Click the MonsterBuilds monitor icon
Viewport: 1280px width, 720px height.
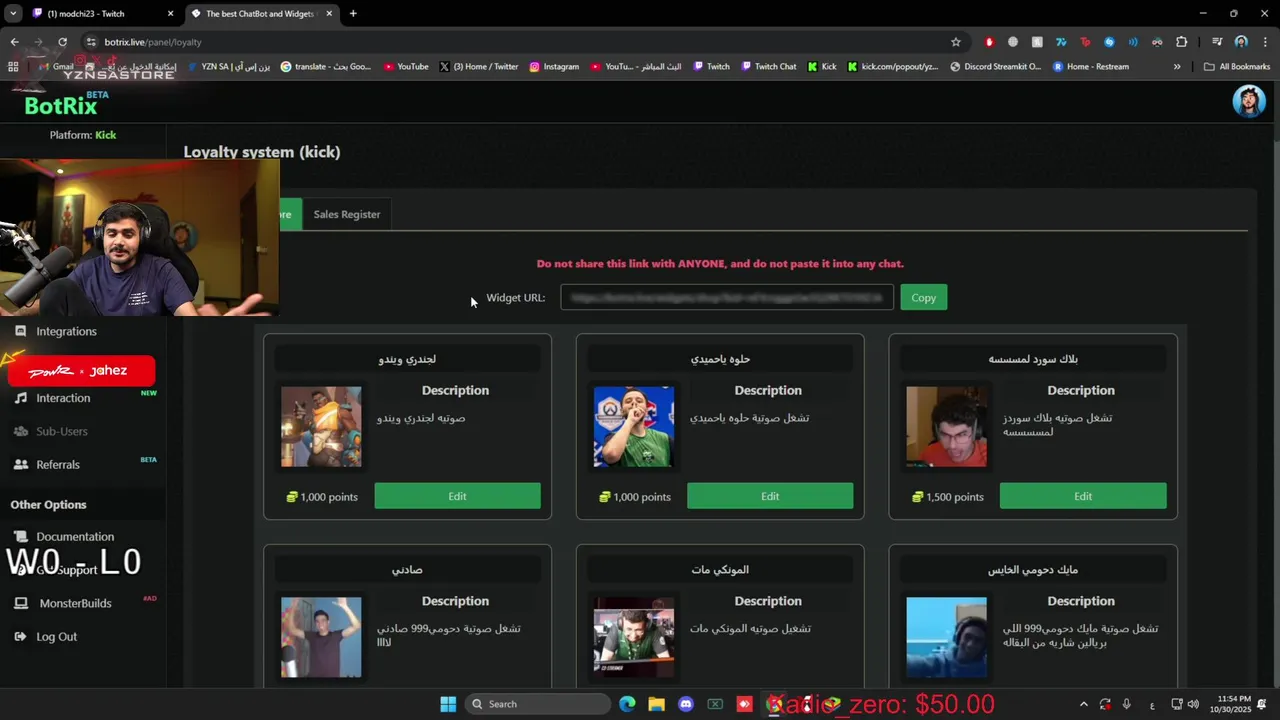click(x=20, y=603)
